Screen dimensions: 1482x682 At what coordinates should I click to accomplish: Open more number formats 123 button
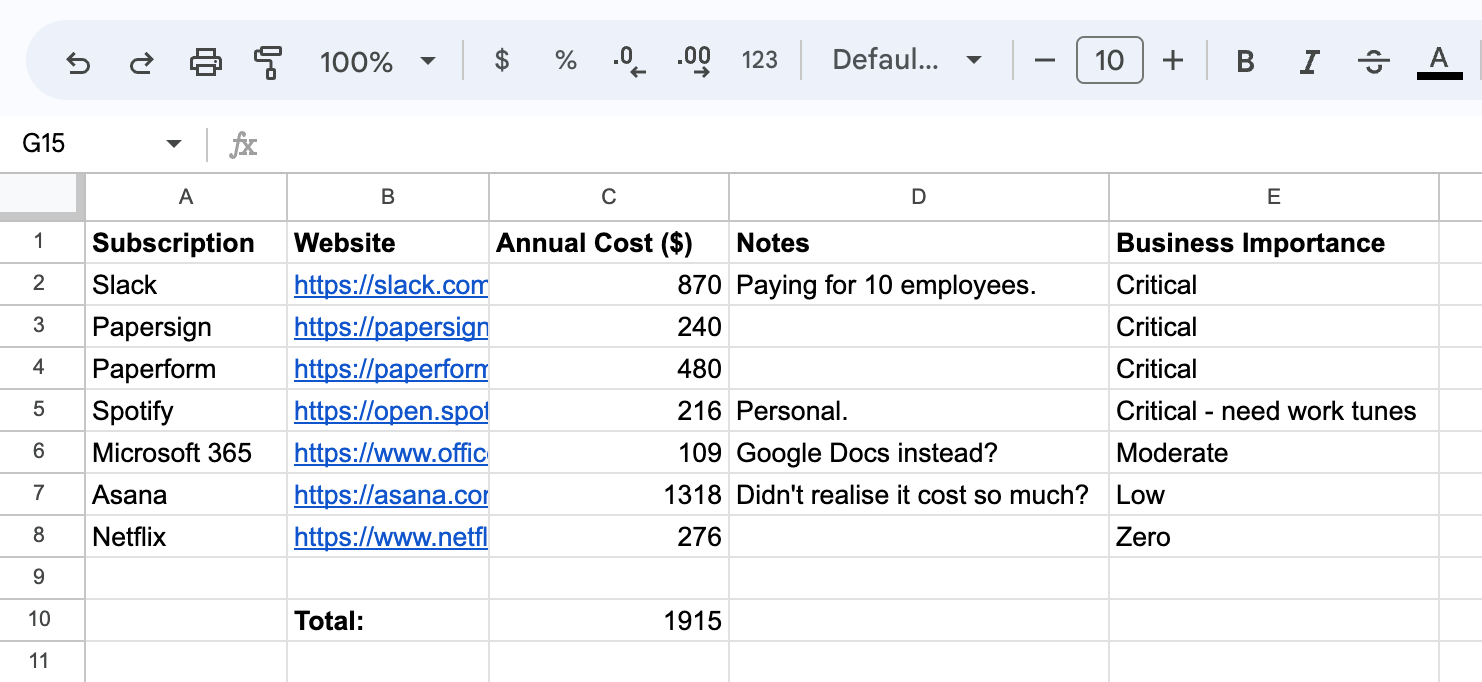(x=760, y=61)
